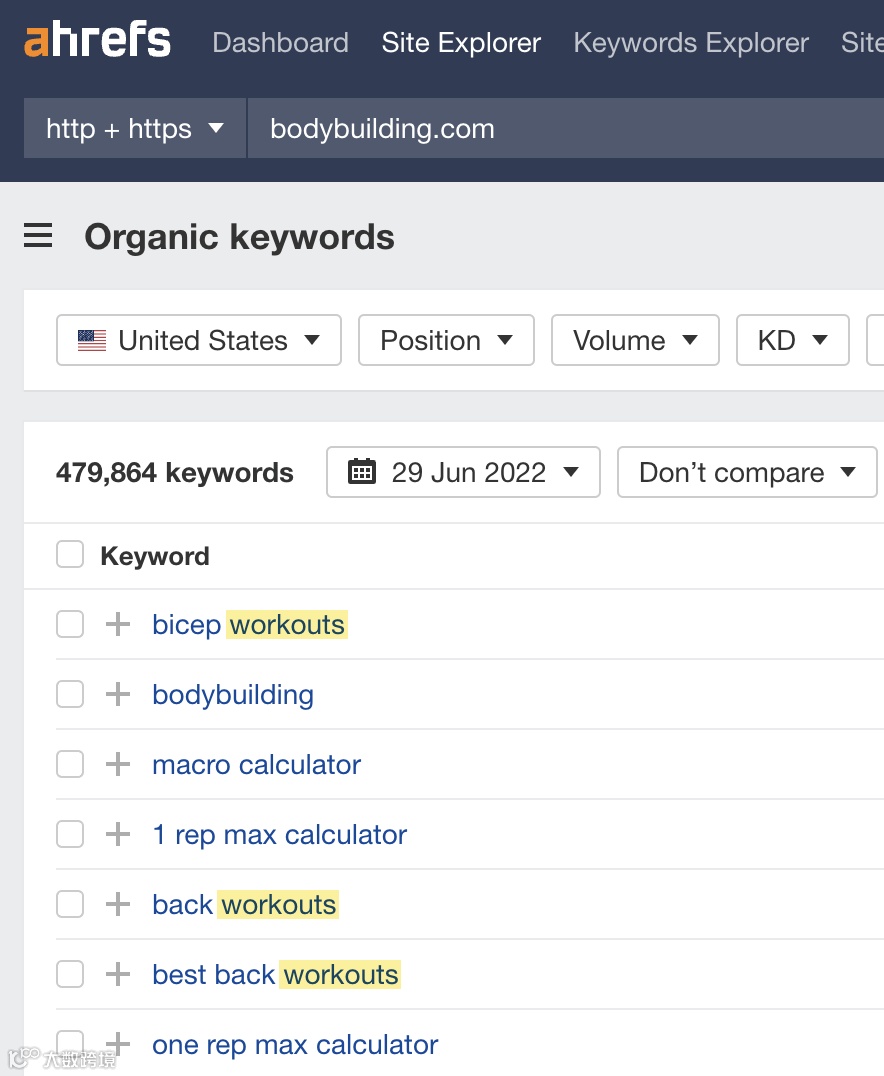
Task: Open the hamburger menu beside Organic keywords
Action: pos(38,236)
